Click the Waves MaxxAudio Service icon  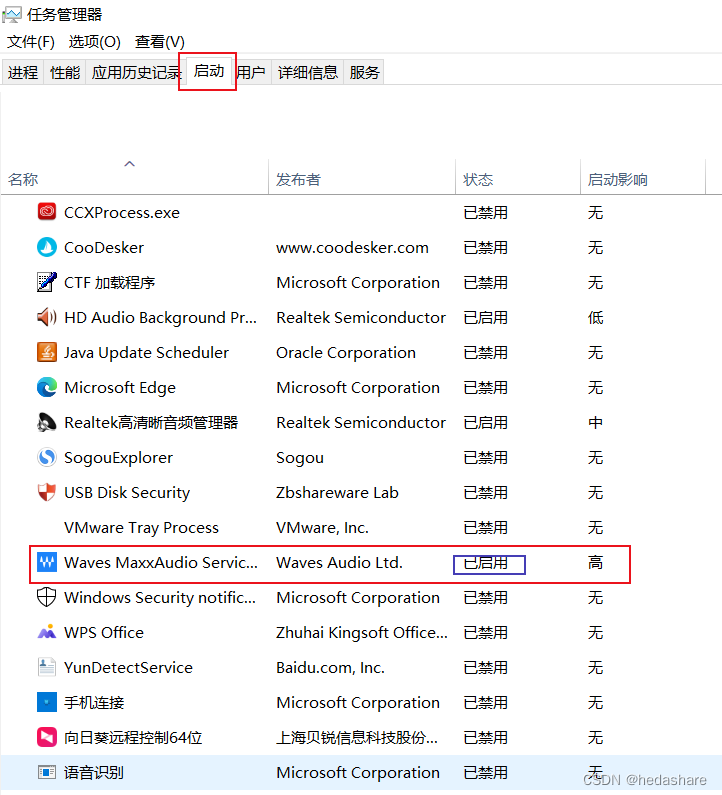47,562
